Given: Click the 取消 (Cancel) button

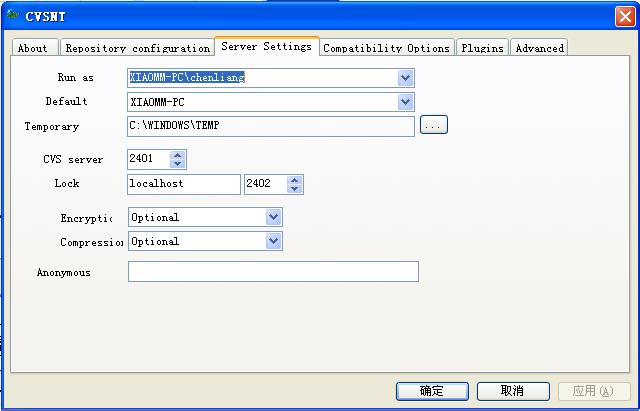Looking at the screenshot, I should [x=513, y=391].
